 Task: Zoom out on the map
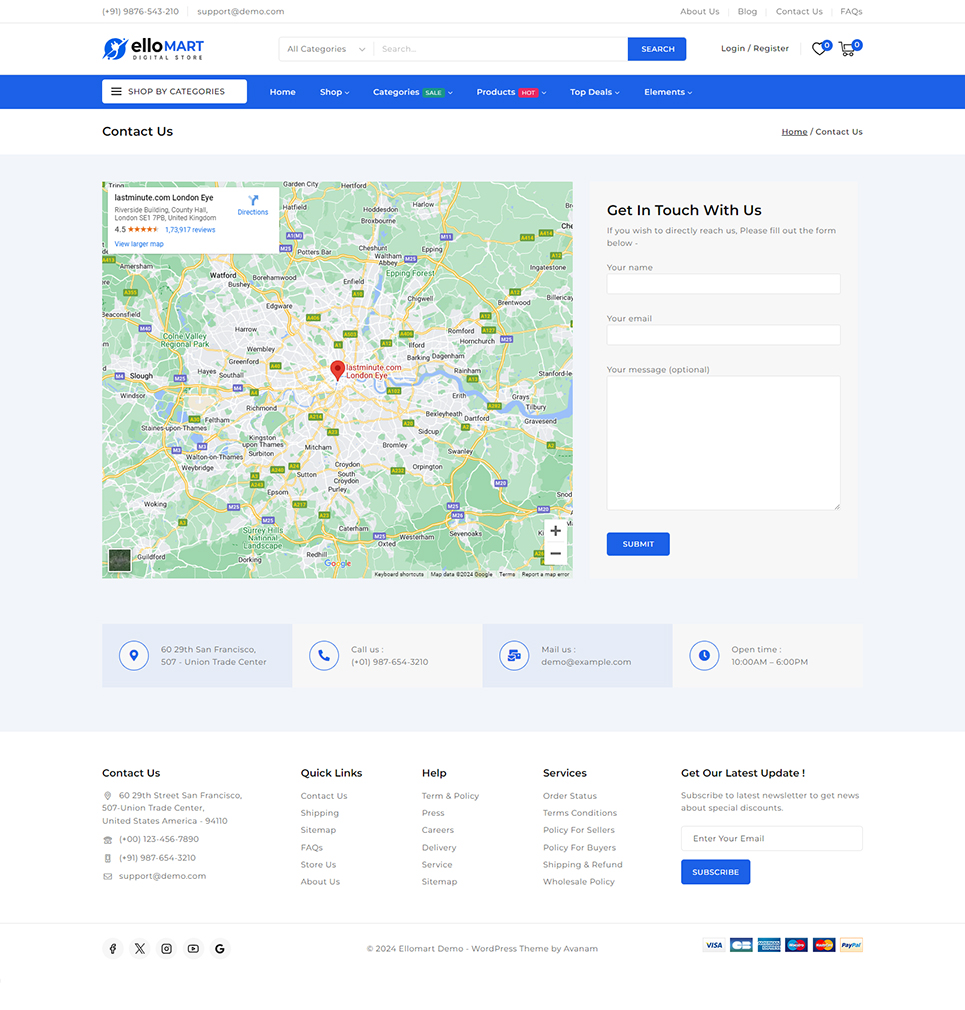click(x=555, y=554)
